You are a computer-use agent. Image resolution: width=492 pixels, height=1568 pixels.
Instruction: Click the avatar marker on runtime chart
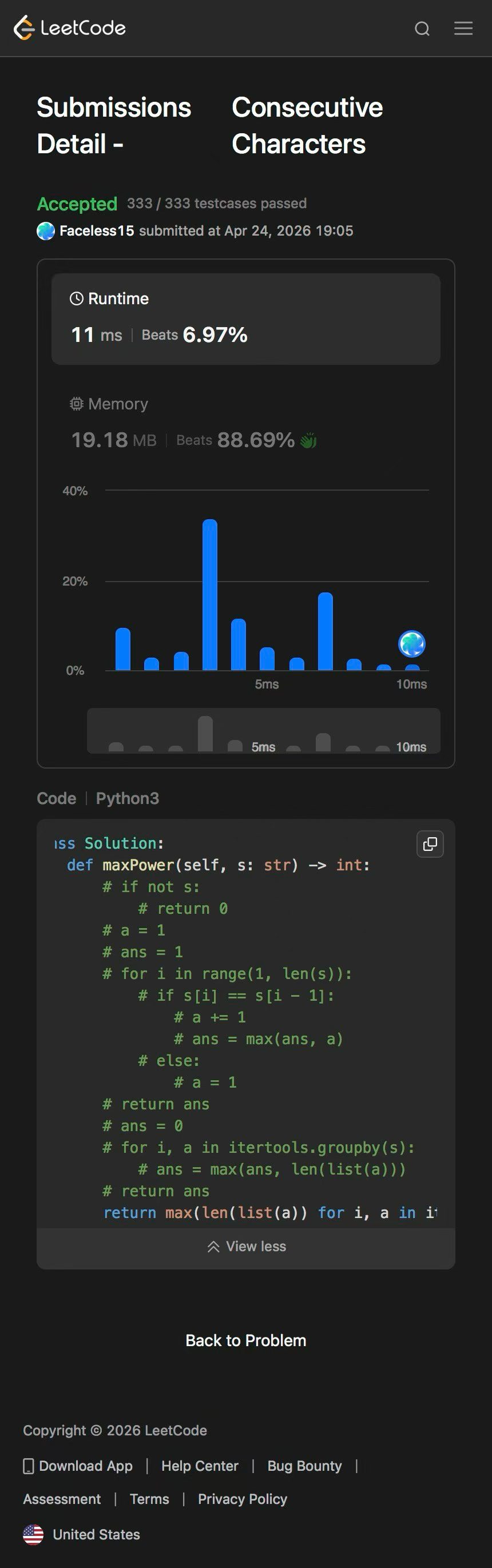[412, 643]
